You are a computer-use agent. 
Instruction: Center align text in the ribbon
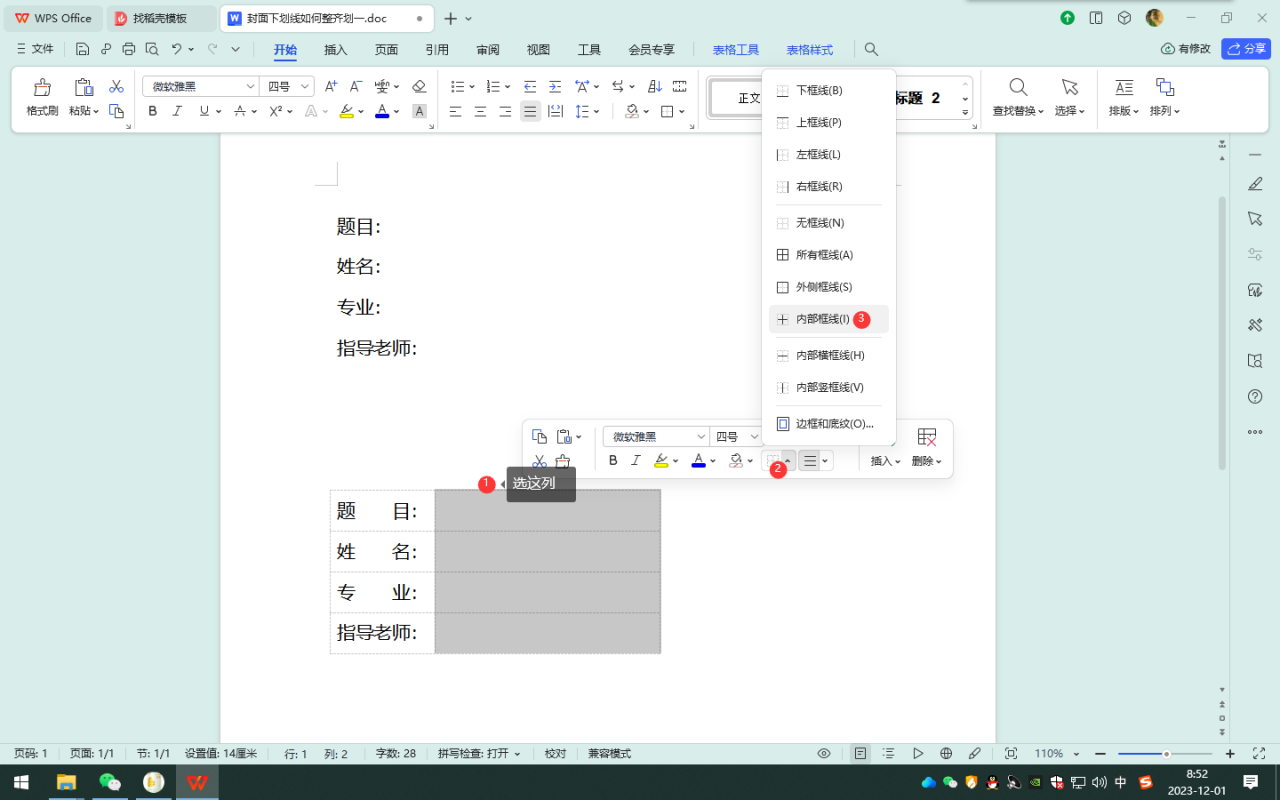(481, 111)
